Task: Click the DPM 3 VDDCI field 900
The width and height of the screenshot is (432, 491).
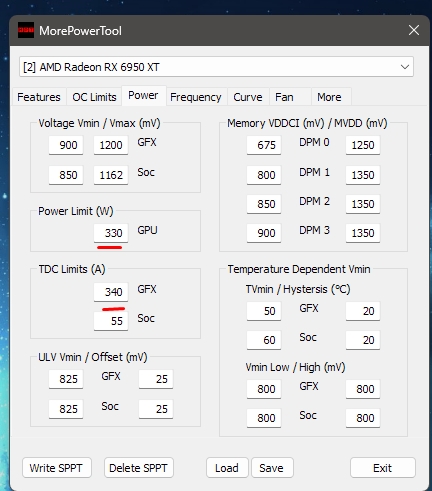Action: (264, 233)
